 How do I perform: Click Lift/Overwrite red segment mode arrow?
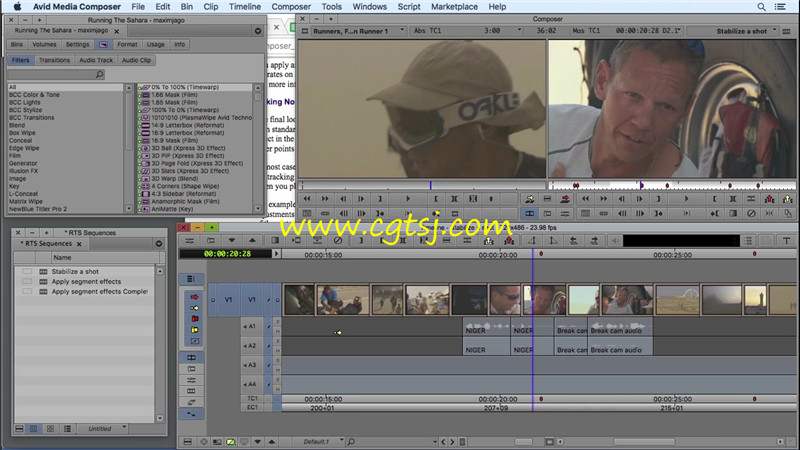click(194, 297)
